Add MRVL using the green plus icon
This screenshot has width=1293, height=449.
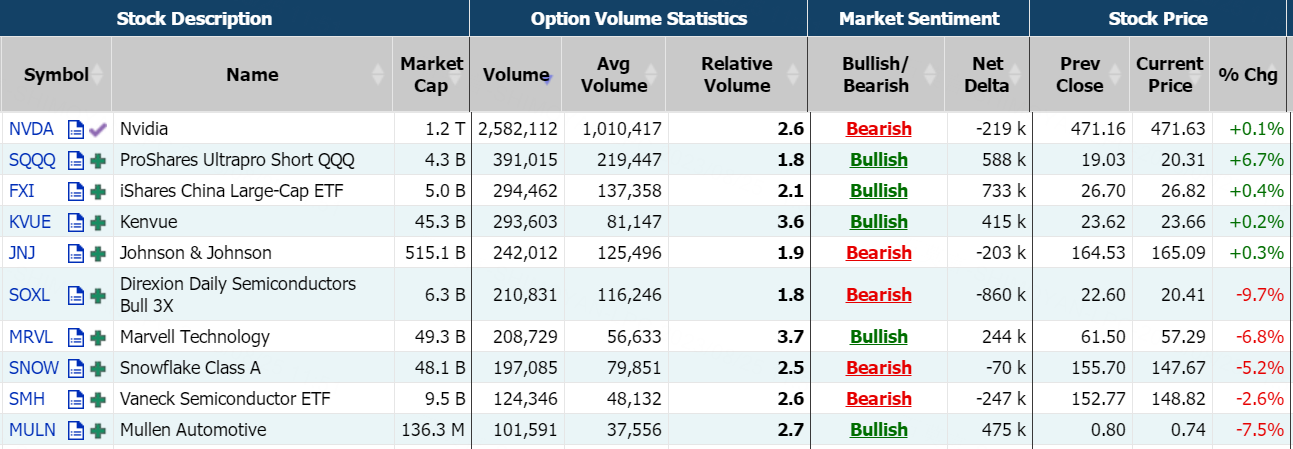[98, 337]
